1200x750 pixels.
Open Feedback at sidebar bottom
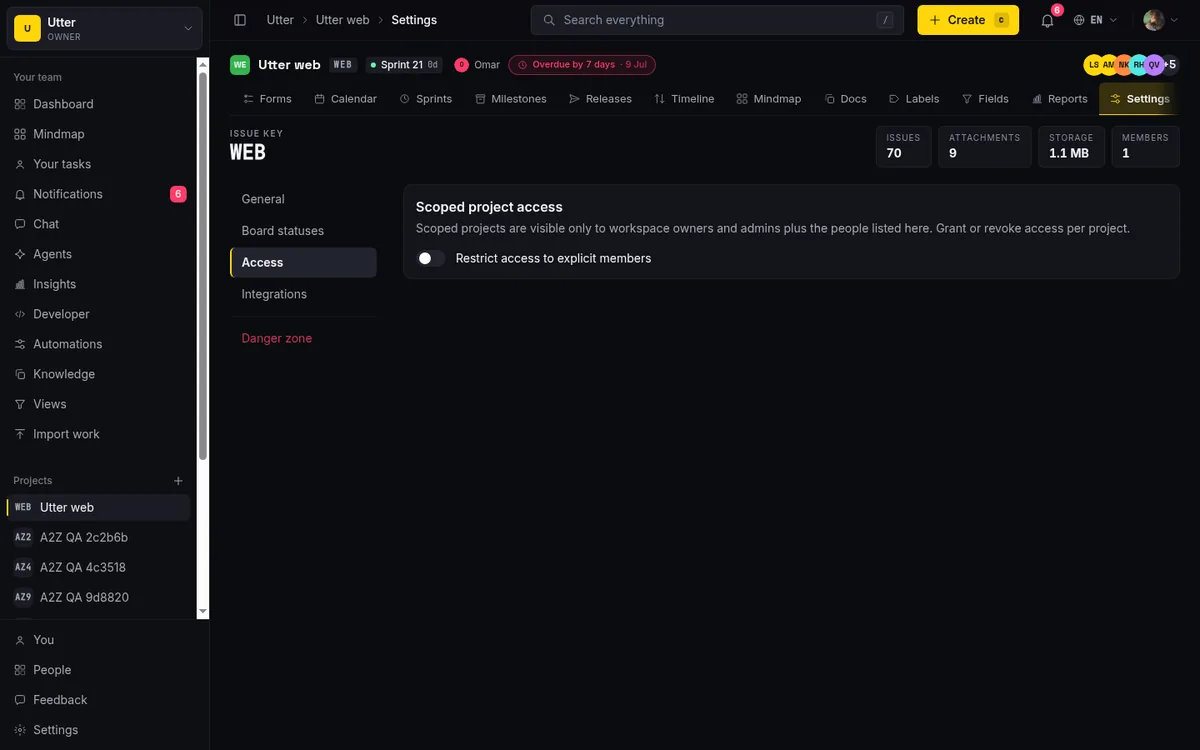(104, 700)
